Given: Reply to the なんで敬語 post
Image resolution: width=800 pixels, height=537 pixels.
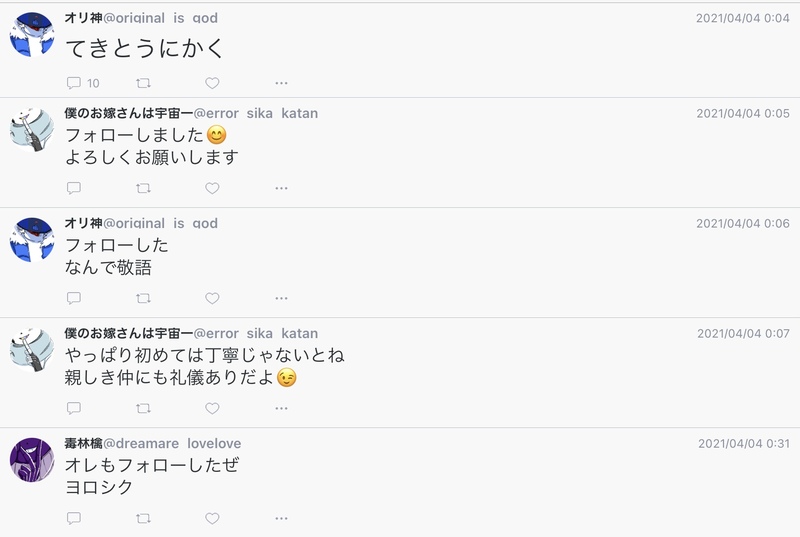Looking at the screenshot, I should (73, 298).
